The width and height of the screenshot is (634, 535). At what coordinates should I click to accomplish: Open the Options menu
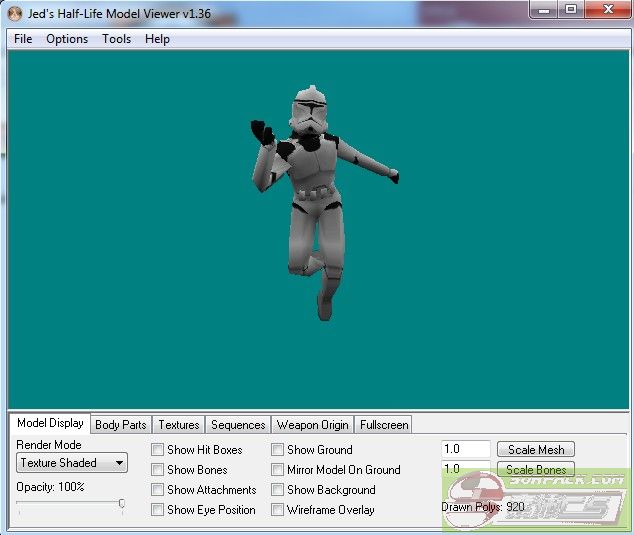67,39
